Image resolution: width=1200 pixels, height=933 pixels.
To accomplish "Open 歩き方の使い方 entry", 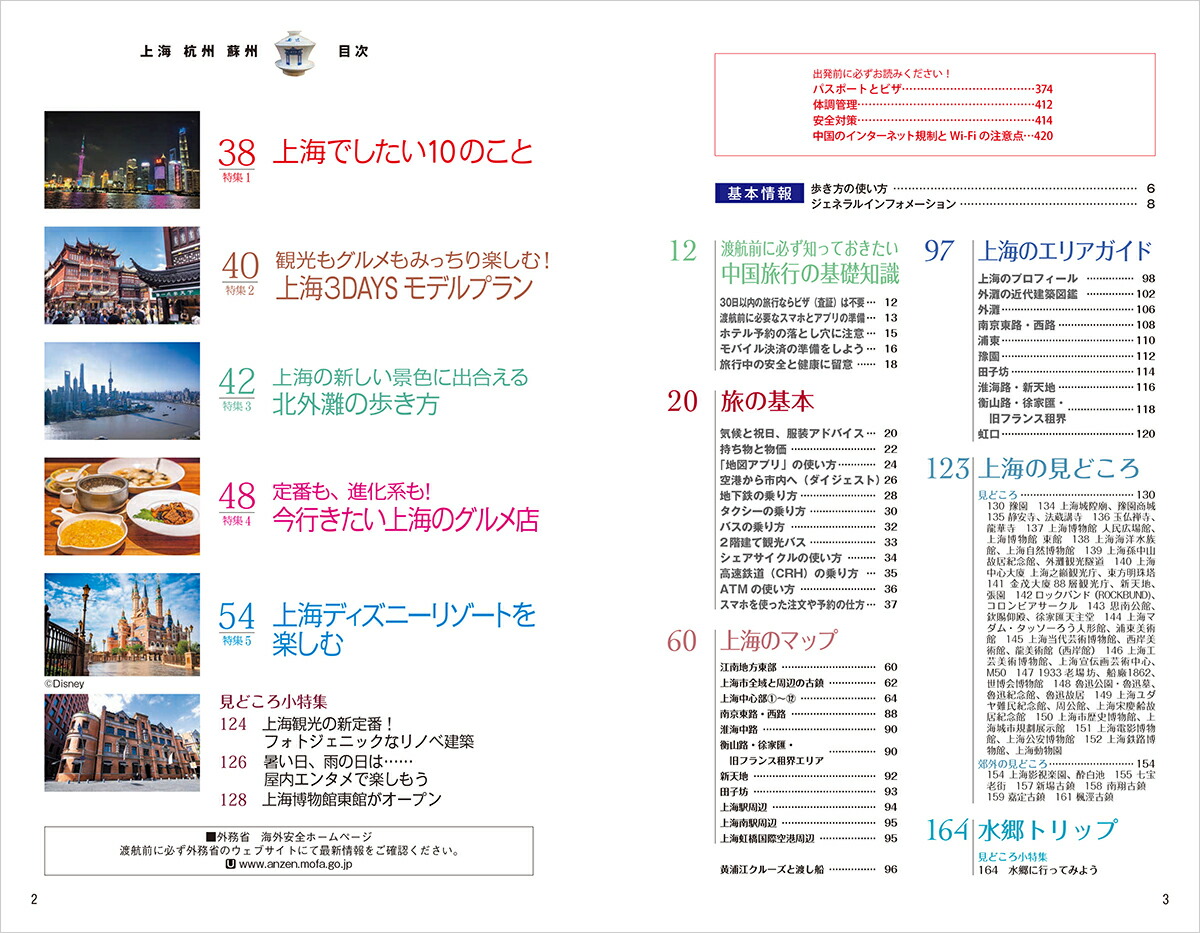I will click(x=983, y=188).
